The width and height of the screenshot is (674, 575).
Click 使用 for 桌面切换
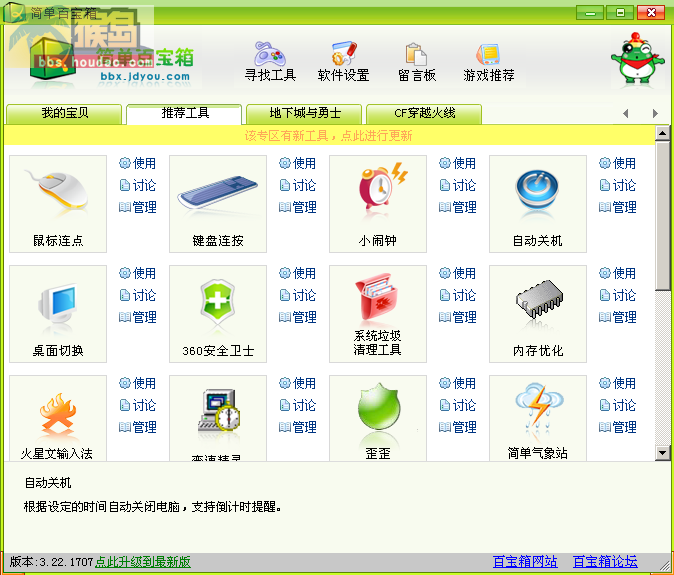pyautogui.click(x=138, y=273)
